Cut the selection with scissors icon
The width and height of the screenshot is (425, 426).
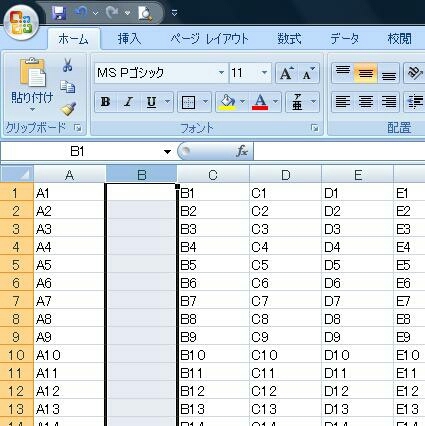(68, 65)
